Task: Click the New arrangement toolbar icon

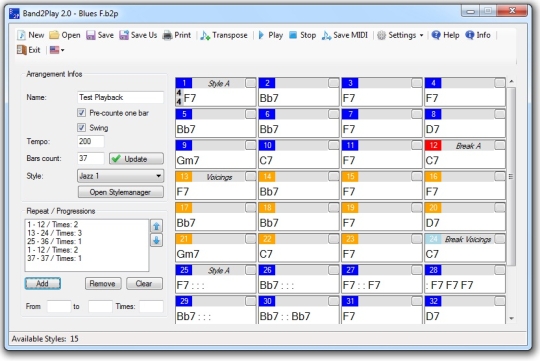Action: point(22,35)
